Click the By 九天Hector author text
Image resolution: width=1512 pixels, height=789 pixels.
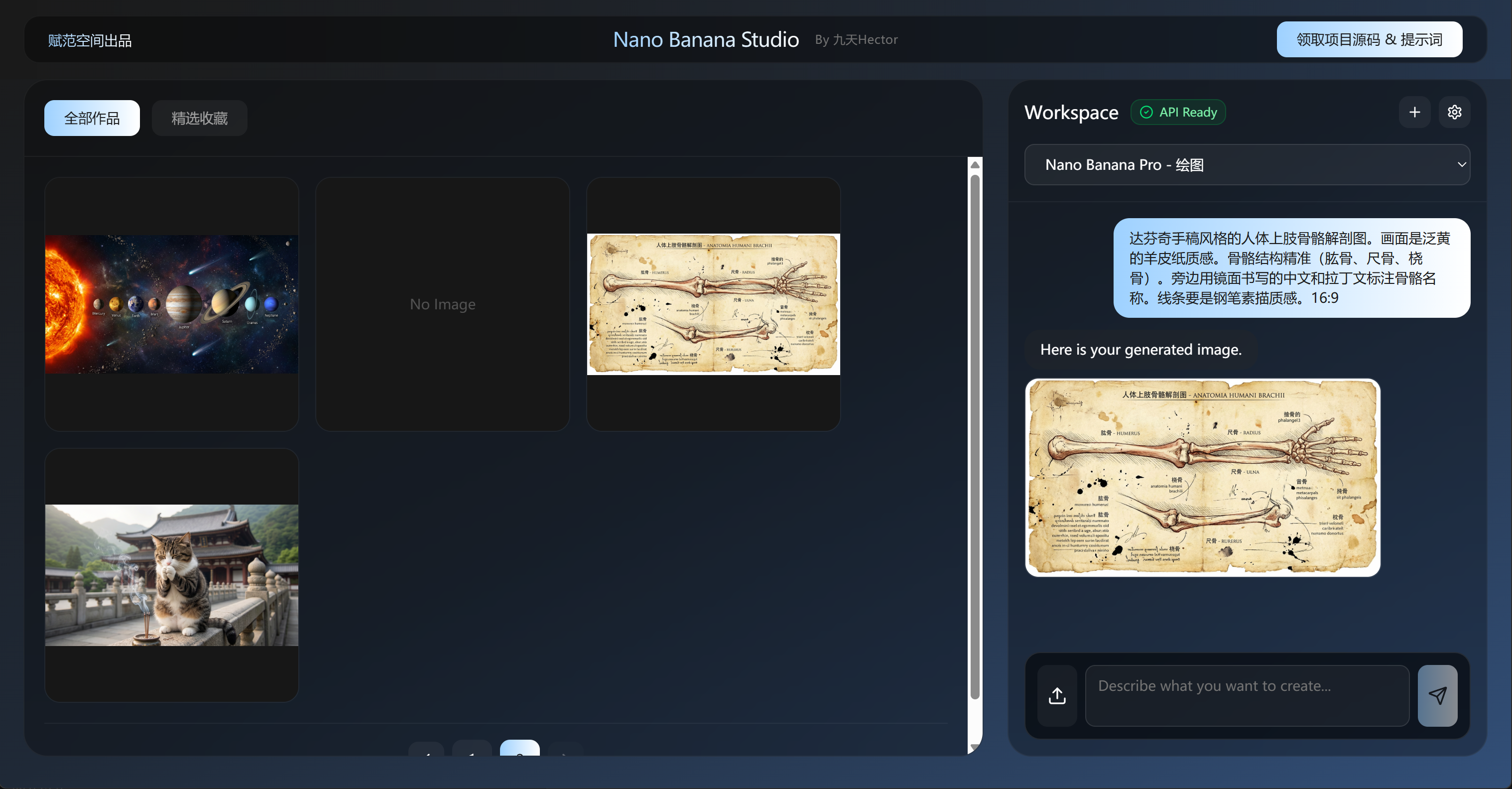(856, 39)
